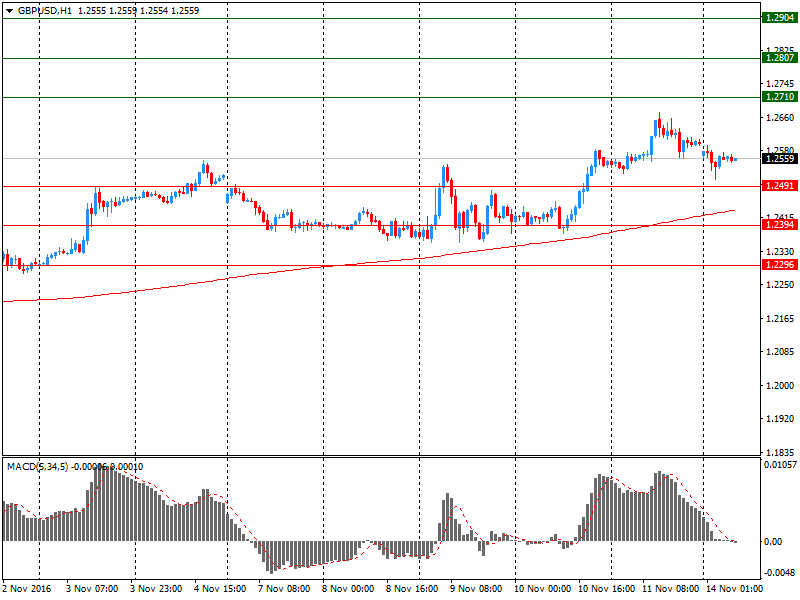Select the 1.2000 price scale value
The height and width of the screenshot is (600, 800).
[x=780, y=386]
